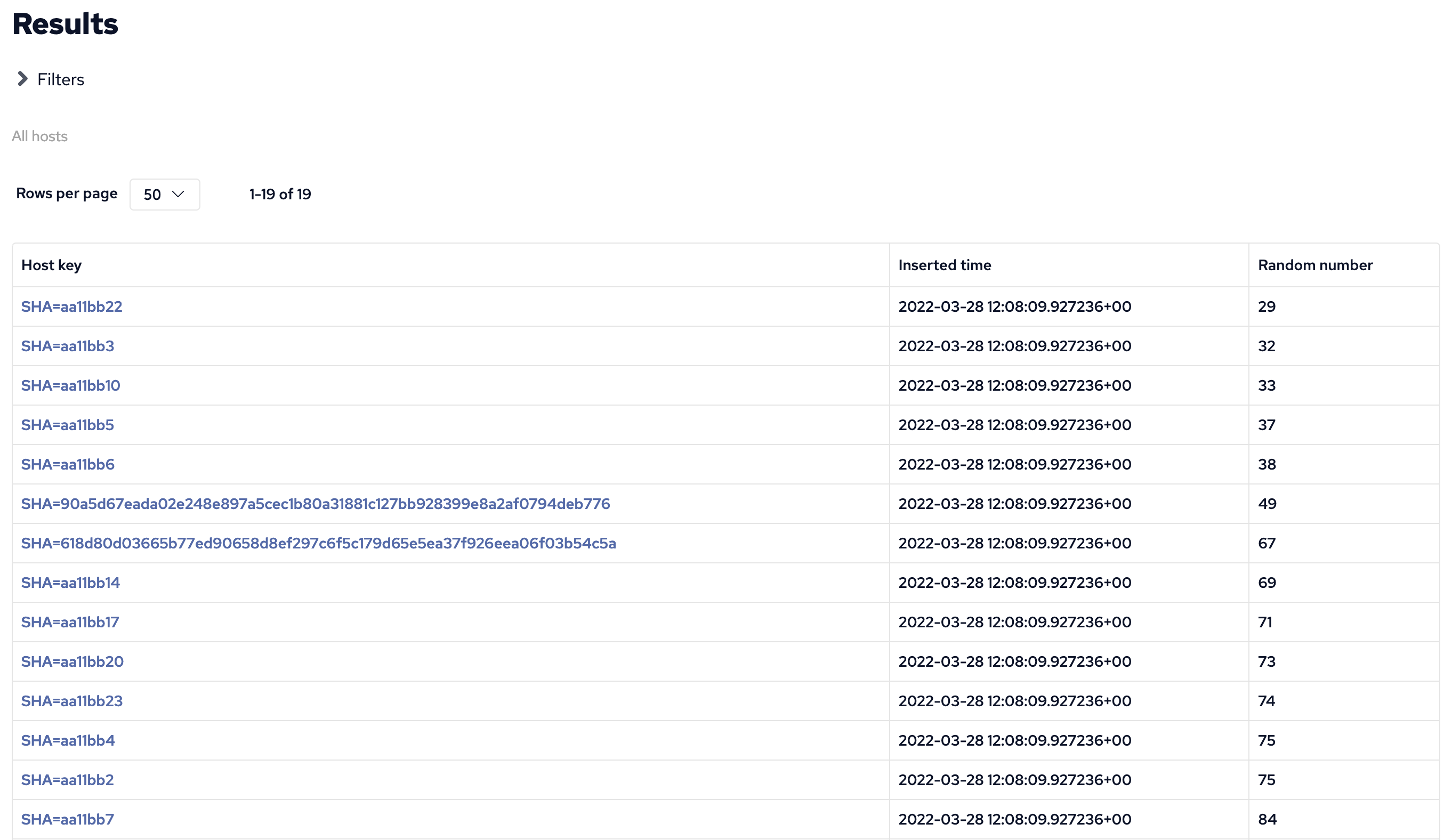Open host link SHA=aa11bb23
Screen dimensions: 1452x840
[71, 701]
